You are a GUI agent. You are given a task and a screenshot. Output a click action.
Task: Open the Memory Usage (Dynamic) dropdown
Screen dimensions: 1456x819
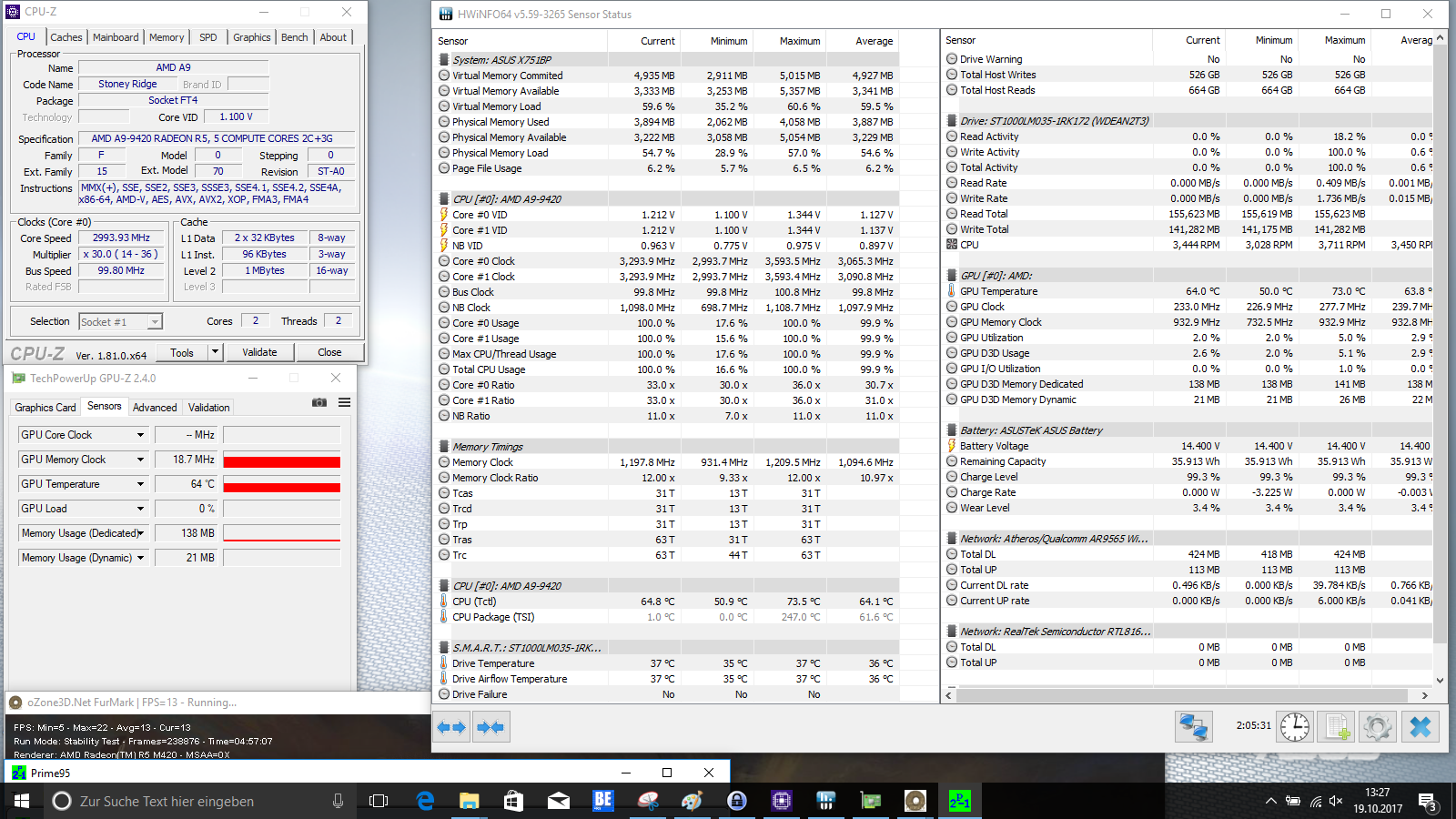(x=140, y=558)
